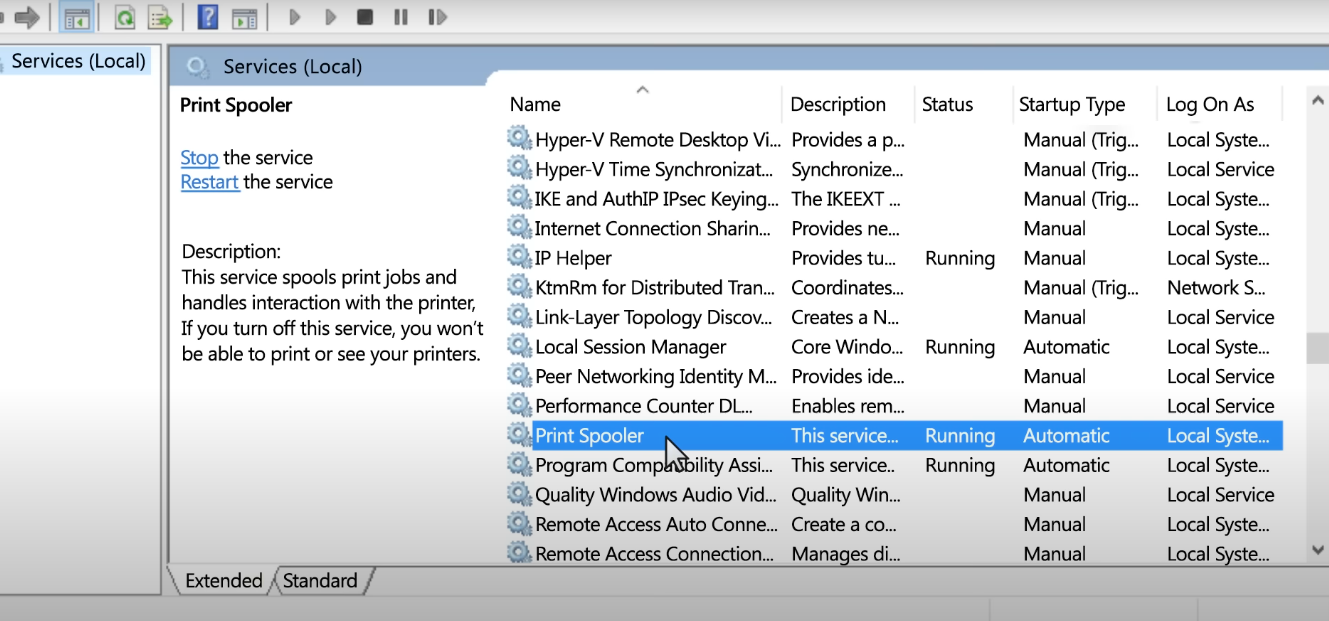Image resolution: width=1329 pixels, height=621 pixels.
Task: Click the Stop Service square toolbar icon
Action: 365,17
